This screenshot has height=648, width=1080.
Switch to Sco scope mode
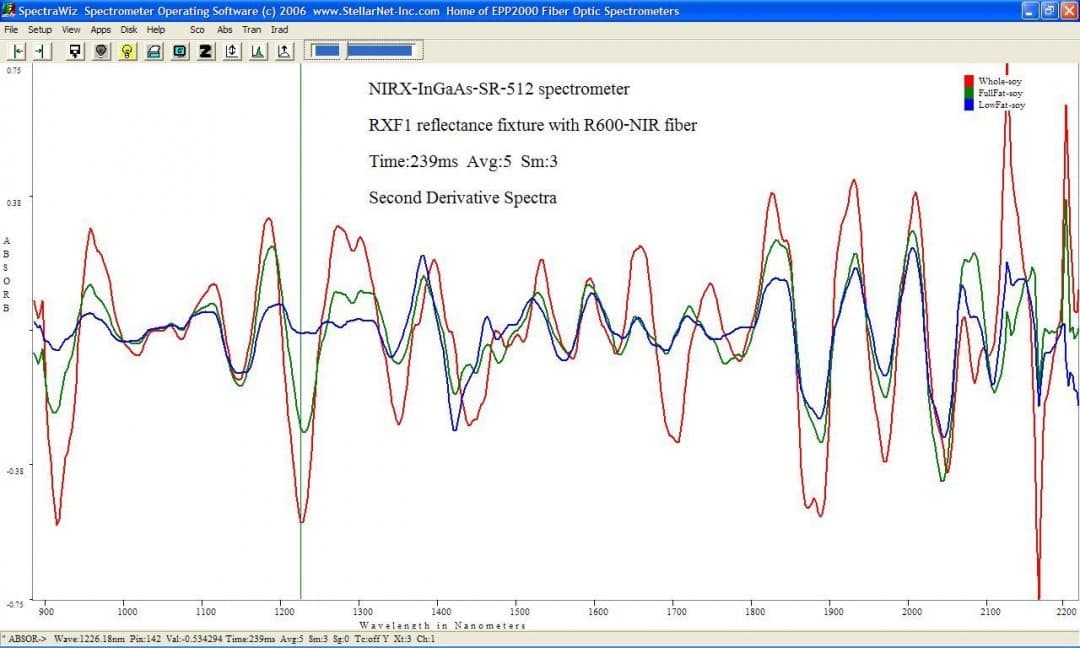(x=197, y=30)
